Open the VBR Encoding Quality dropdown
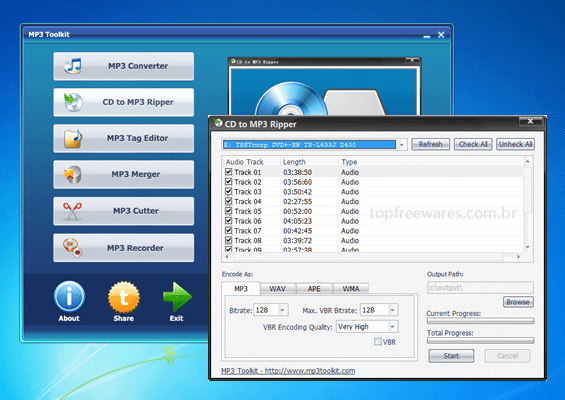 [392, 327]
